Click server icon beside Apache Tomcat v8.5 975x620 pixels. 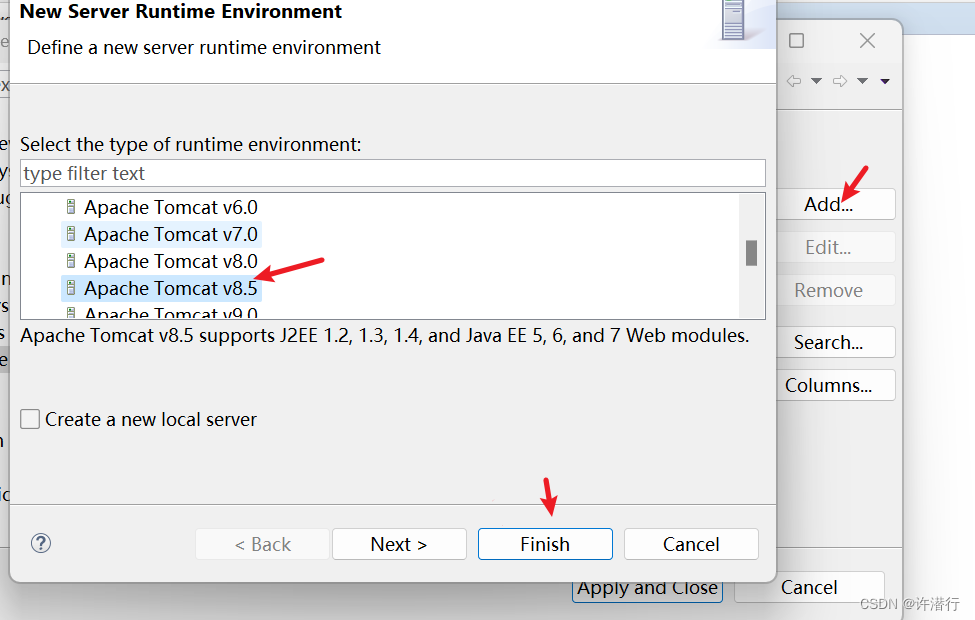point(71,288)
